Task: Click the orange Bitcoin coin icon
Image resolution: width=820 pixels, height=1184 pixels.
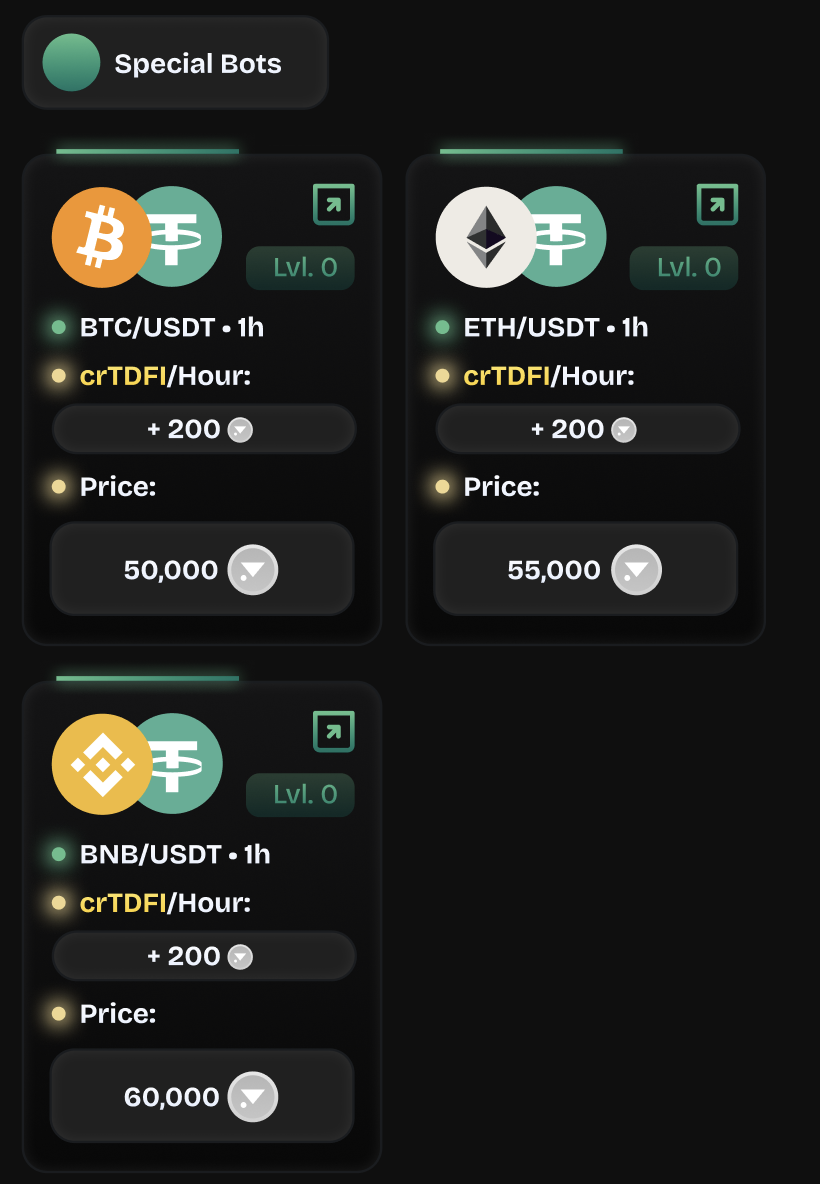Action: pos(100,238)
